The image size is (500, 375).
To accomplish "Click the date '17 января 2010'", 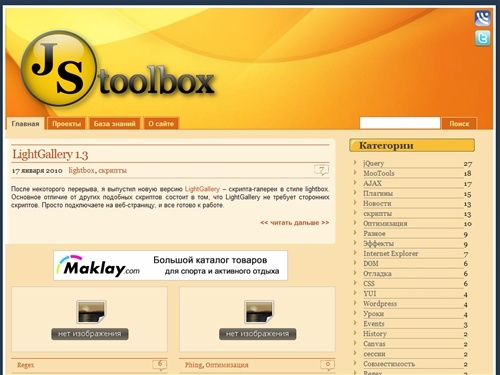I will (37, 171).
